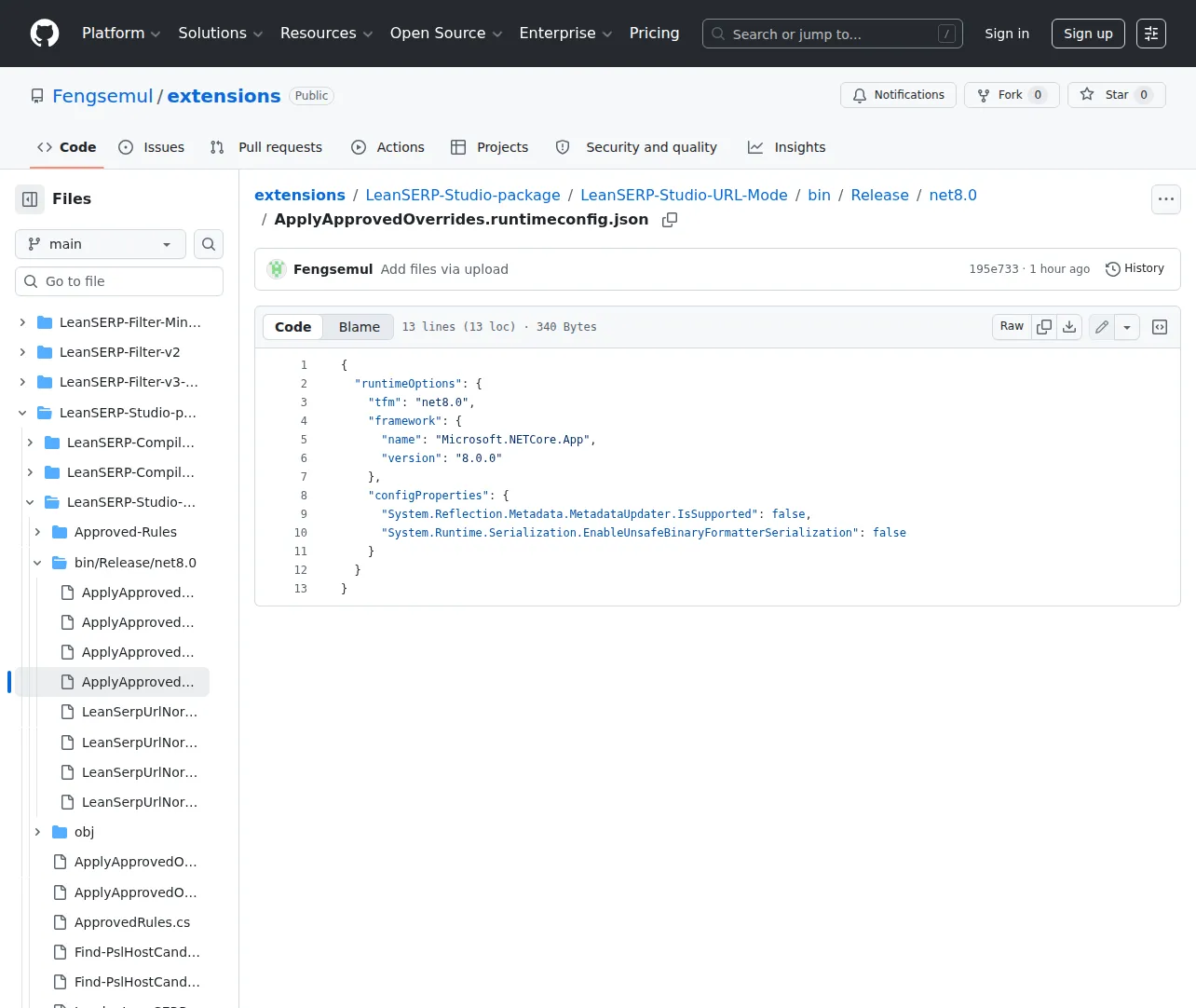This screenshot has width=1196, height=1008.
Task: Navigate to LeanSERP-Studio-package breadcrumb
Action: [x=463, y=195]
